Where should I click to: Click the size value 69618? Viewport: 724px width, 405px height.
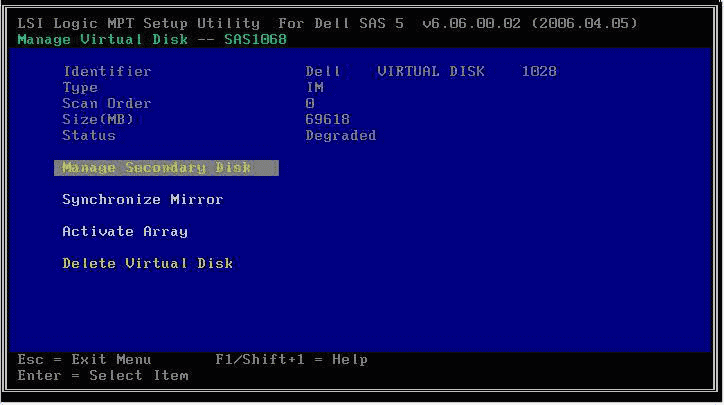327,120
